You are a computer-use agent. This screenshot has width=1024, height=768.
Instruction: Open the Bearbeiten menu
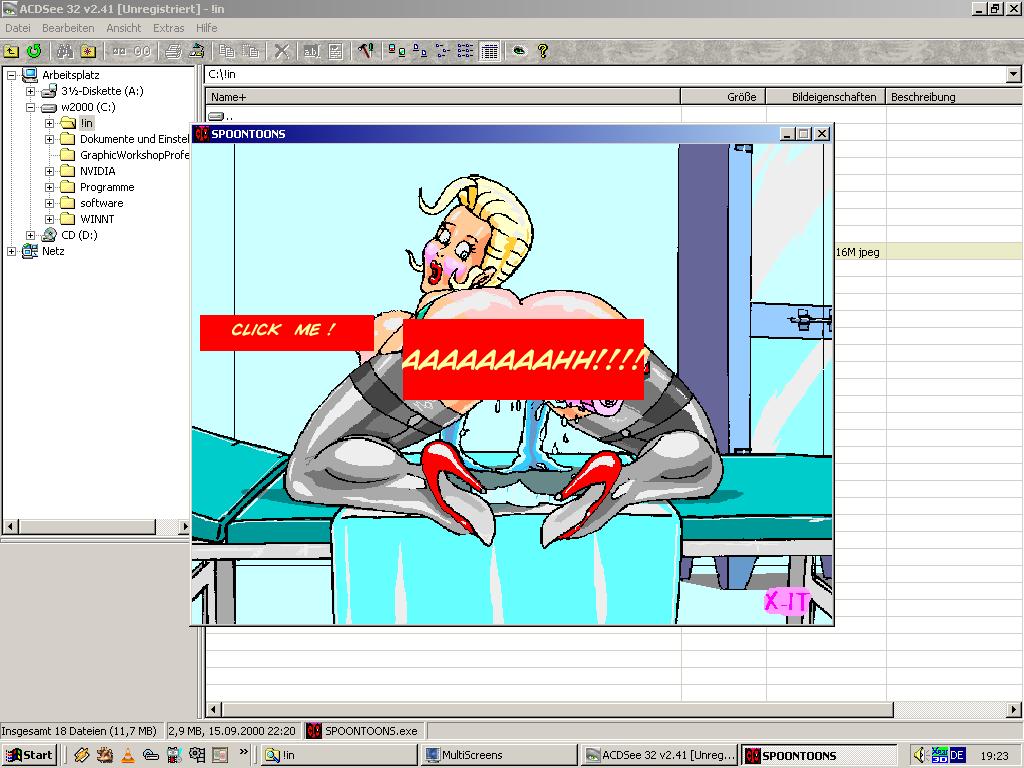coord(68,28)
